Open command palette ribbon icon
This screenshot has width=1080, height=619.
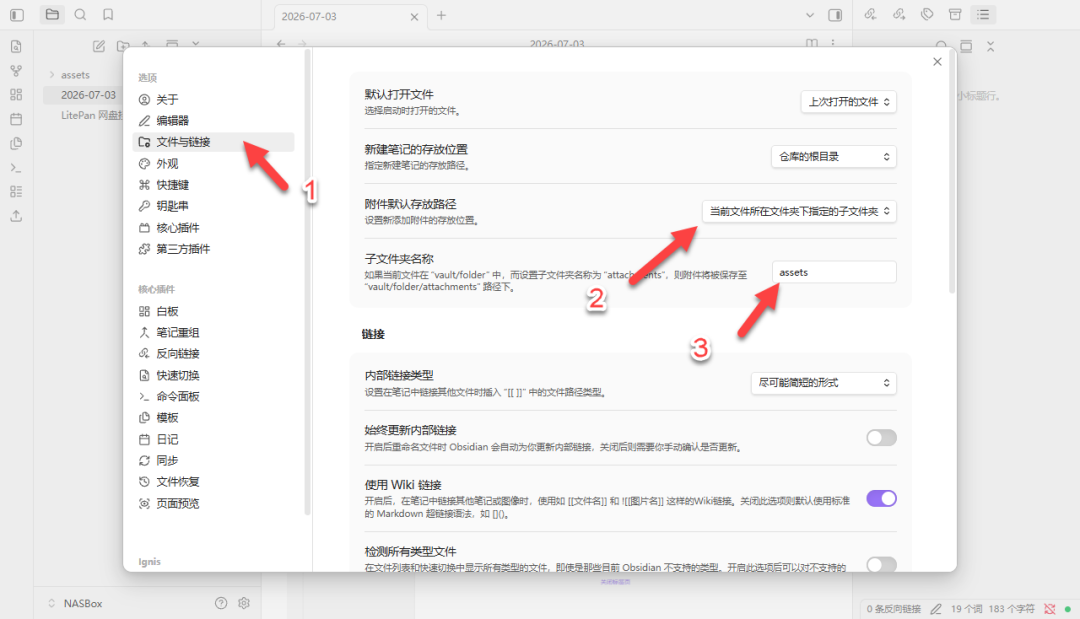coord(17,168)
